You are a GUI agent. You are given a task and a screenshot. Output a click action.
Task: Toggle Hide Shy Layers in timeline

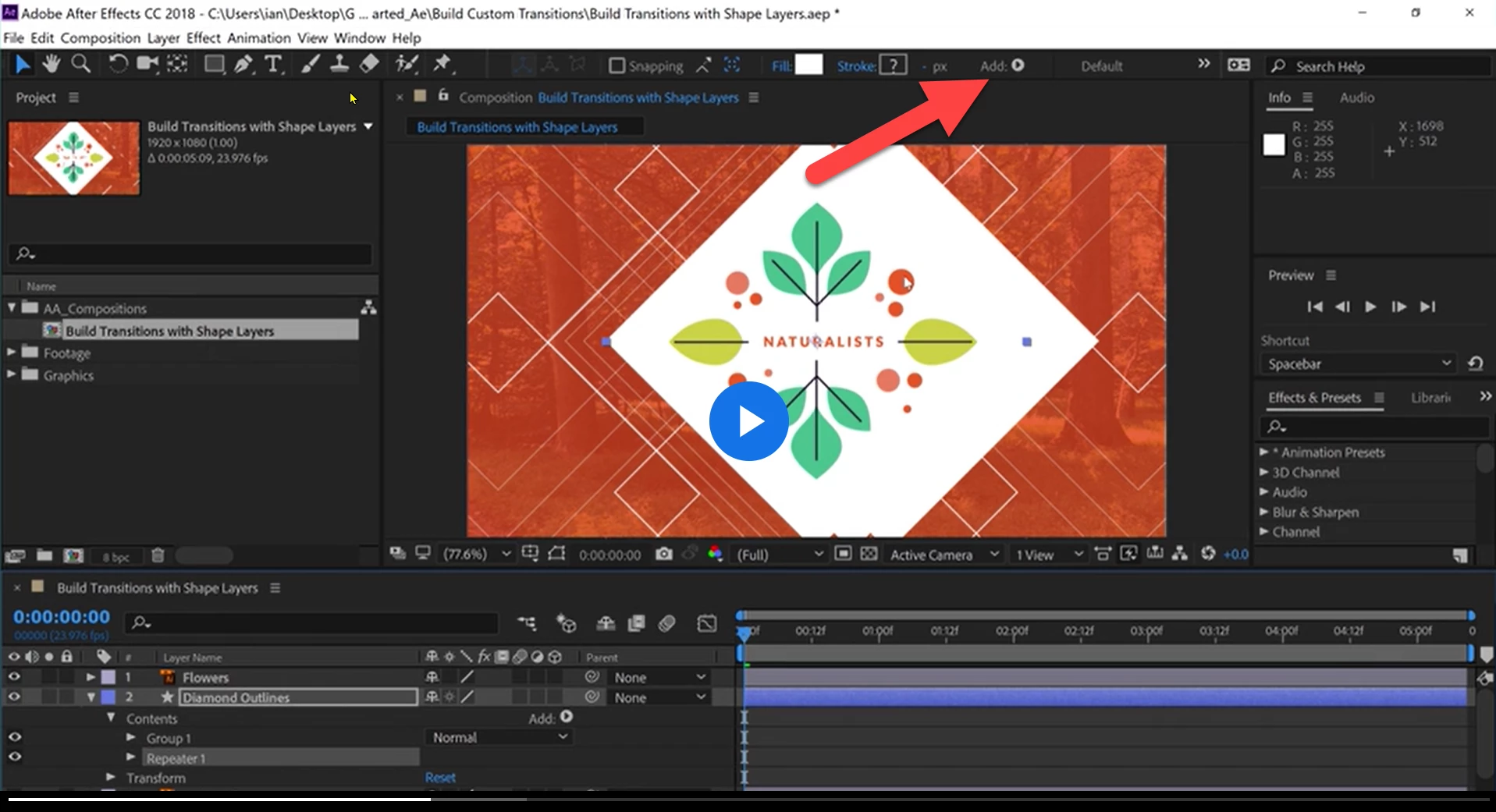[606, 623]
